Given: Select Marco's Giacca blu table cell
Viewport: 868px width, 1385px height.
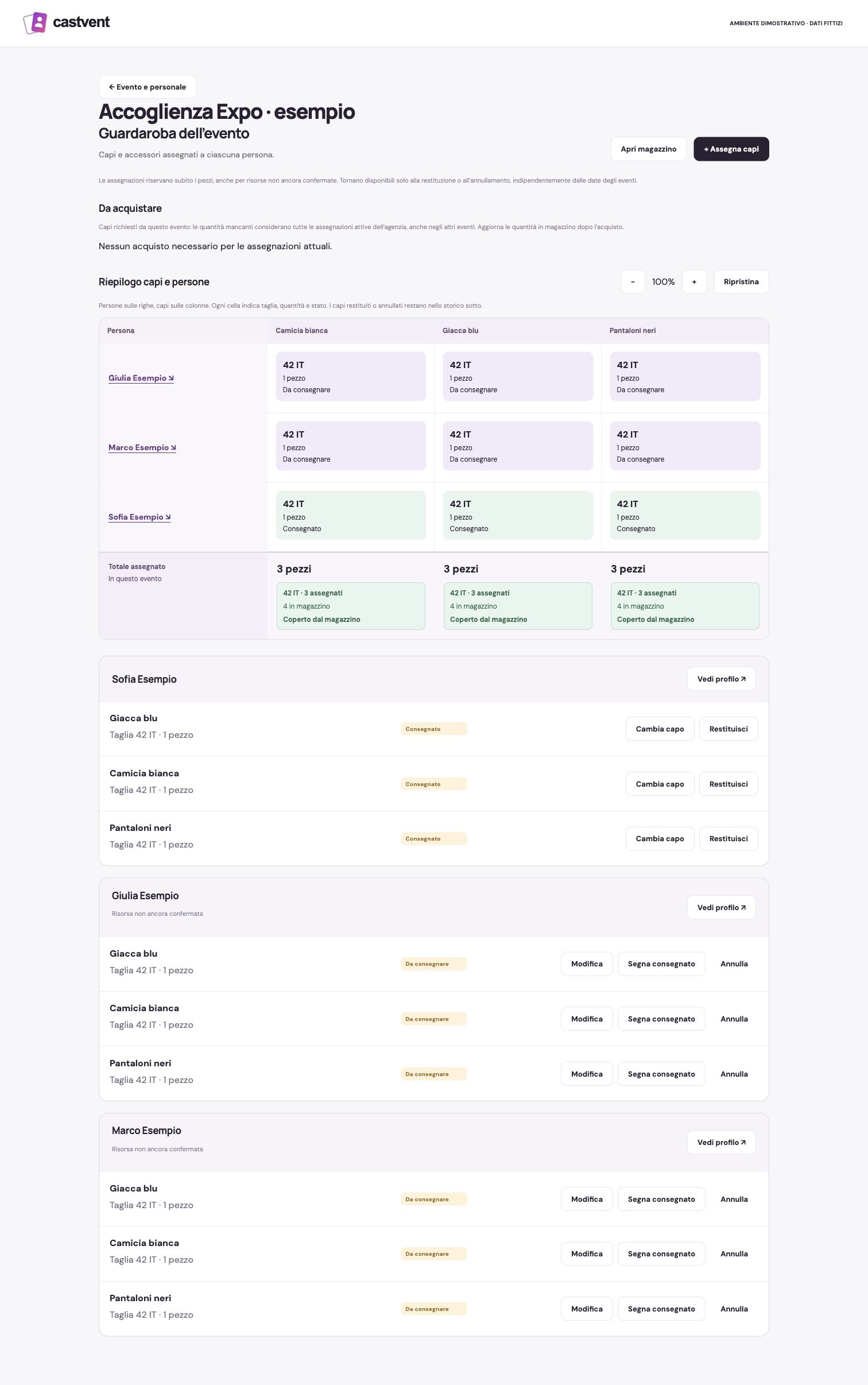Looking at the screenshot, I should click(518, 446).
